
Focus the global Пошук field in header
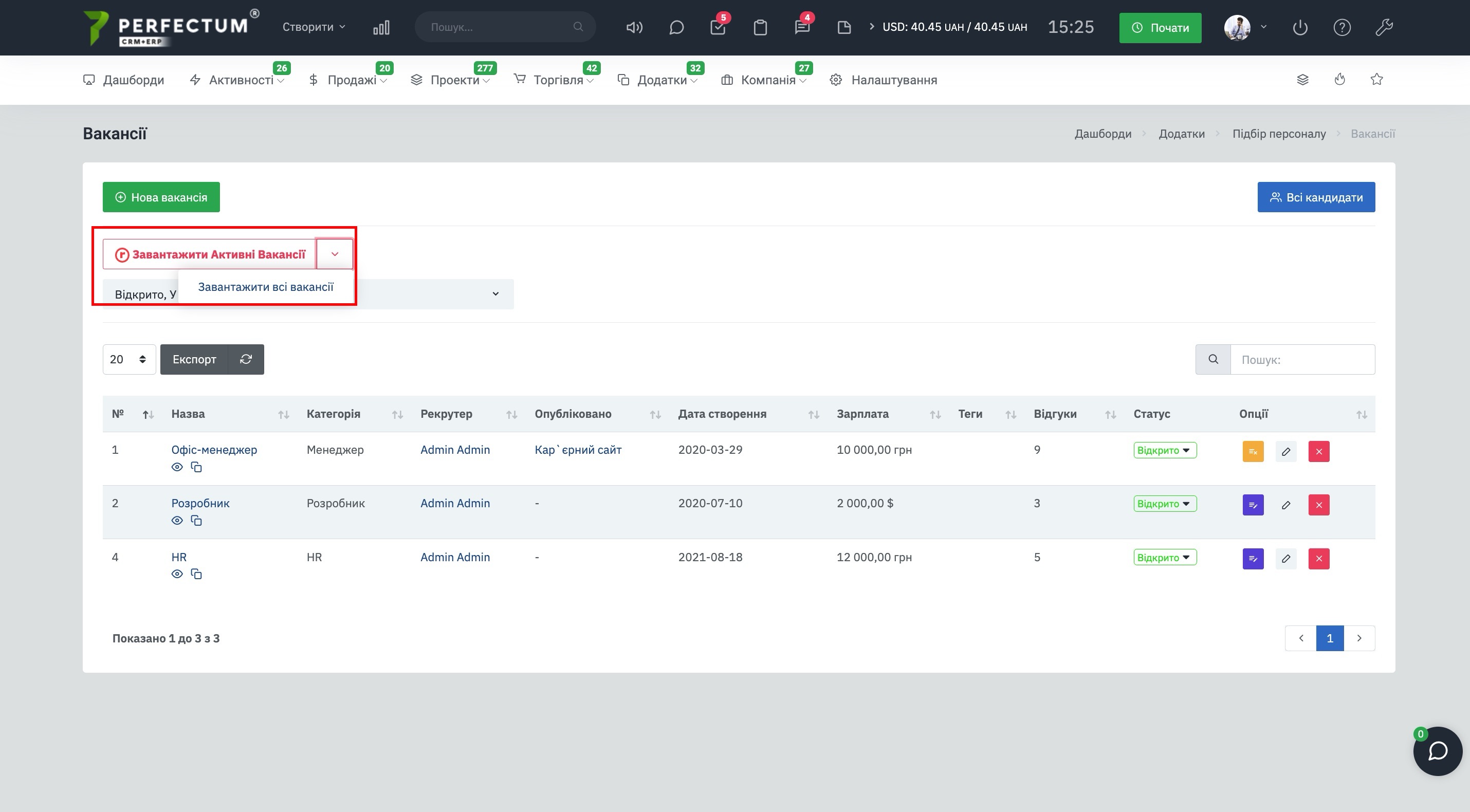click(505, 27)
